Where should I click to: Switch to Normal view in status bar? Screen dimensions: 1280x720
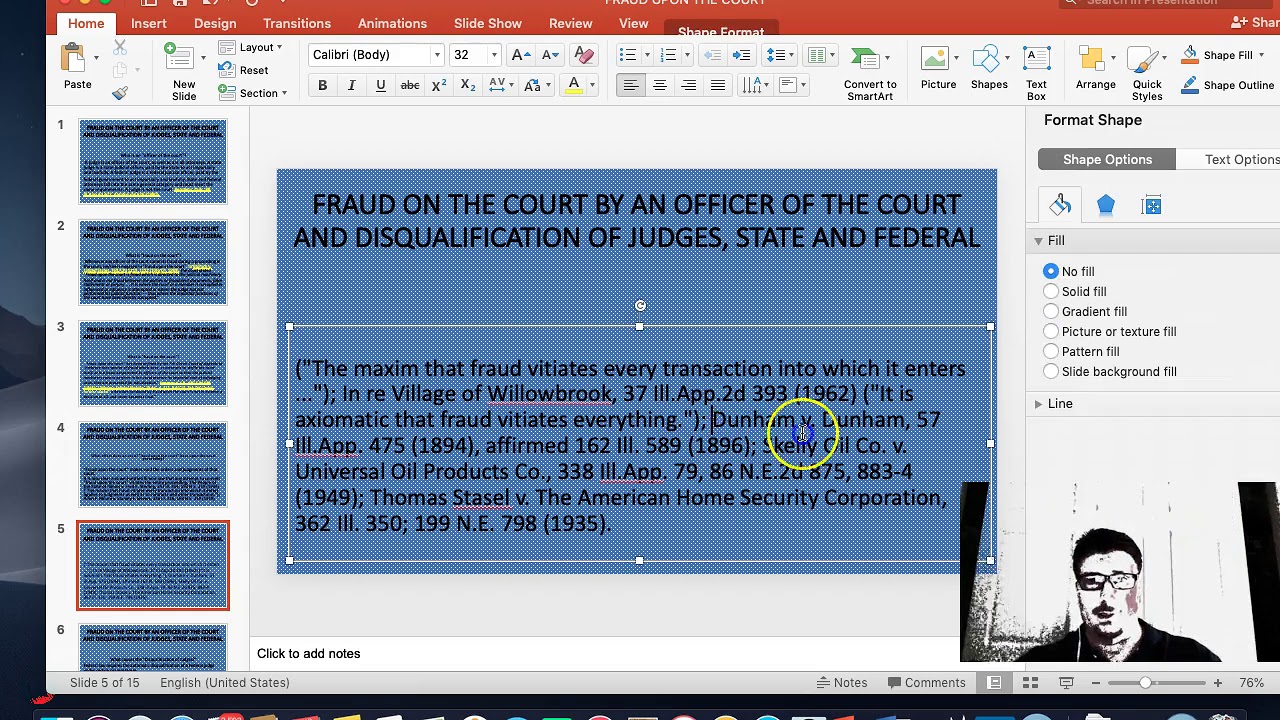pos(994,682)
